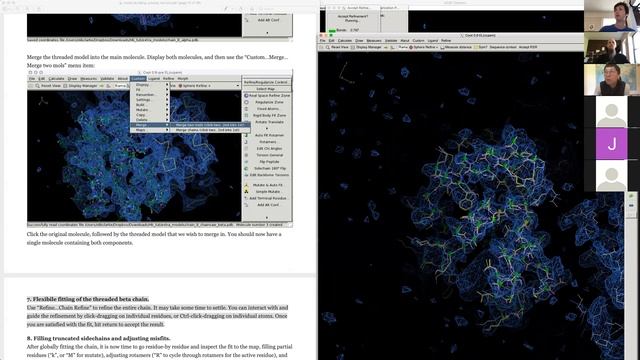Open Custom menu in live Coot window

(418, 40)
